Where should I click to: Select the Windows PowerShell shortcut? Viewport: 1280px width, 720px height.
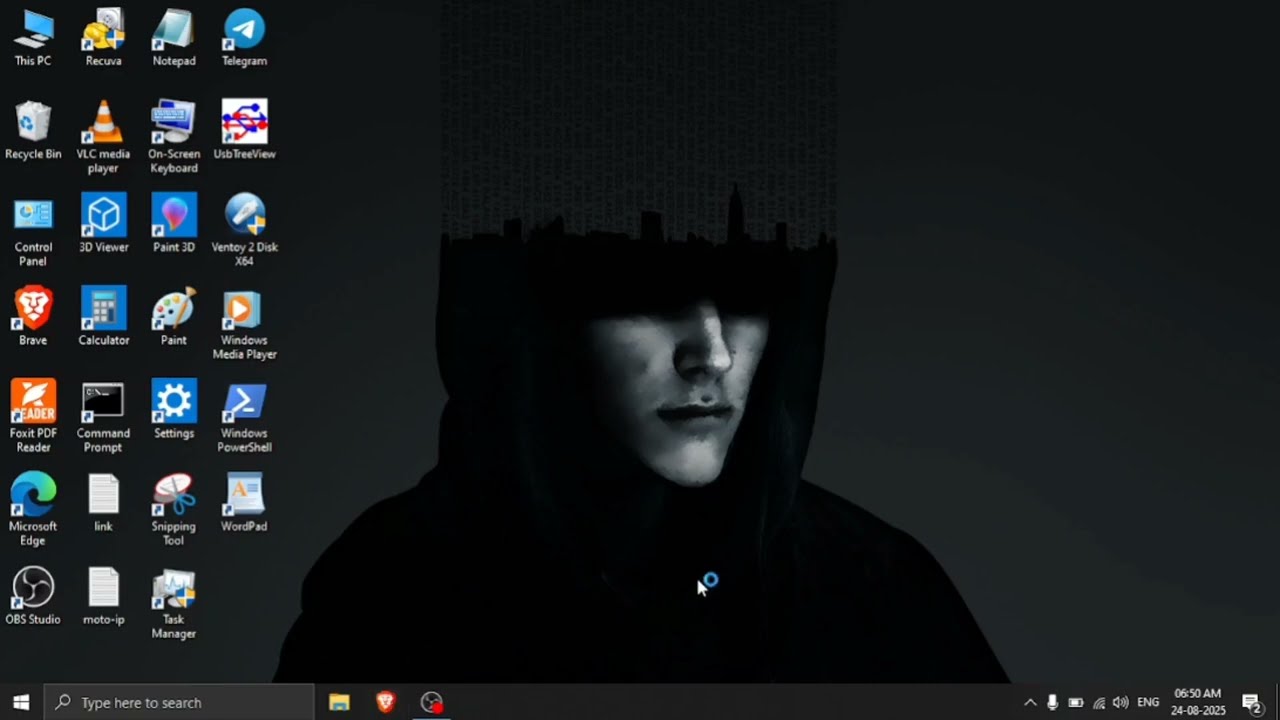[x=244, y=416]
